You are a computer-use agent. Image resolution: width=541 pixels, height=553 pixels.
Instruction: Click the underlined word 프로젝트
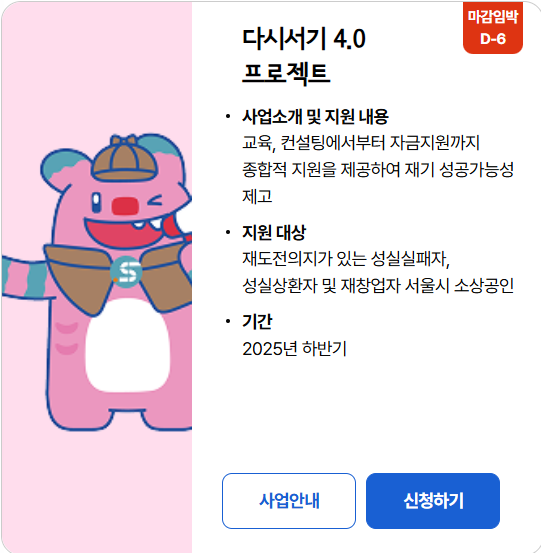coord(286,73)
